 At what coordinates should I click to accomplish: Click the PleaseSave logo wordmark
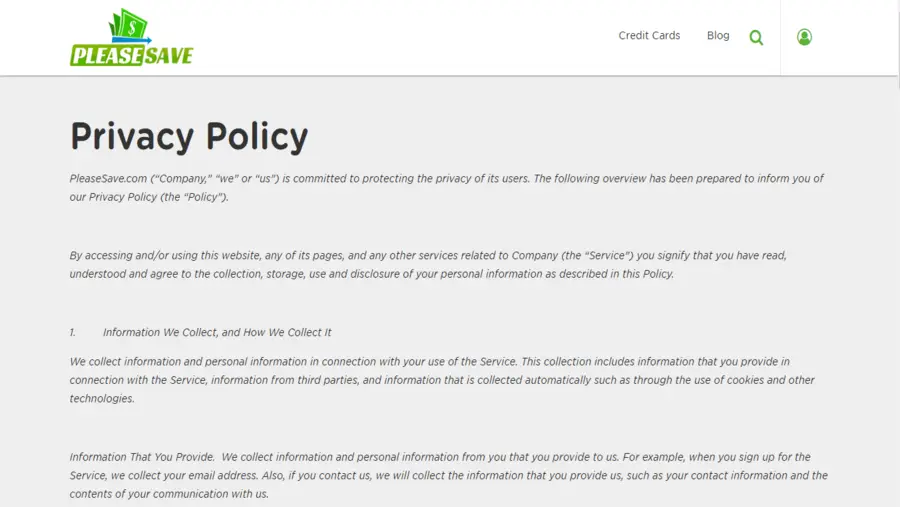[x=131, y=56]
